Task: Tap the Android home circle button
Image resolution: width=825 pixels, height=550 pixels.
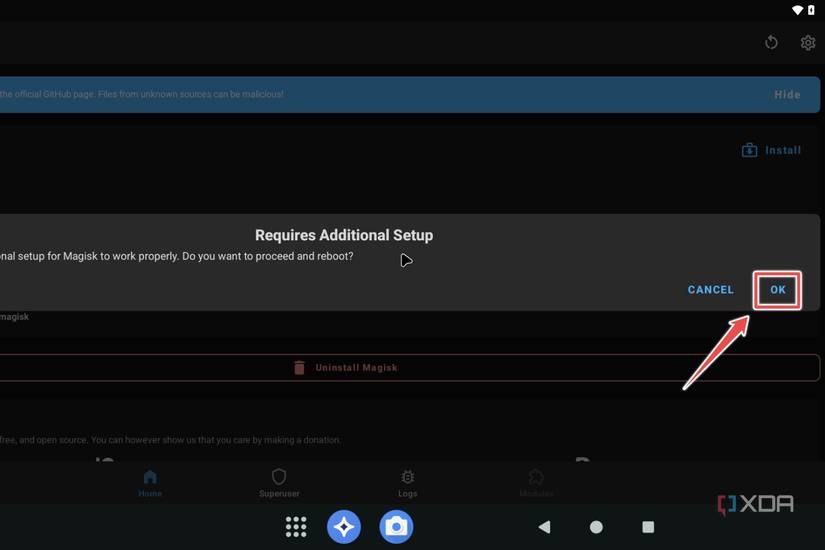Action: click(x=596, y=527)
